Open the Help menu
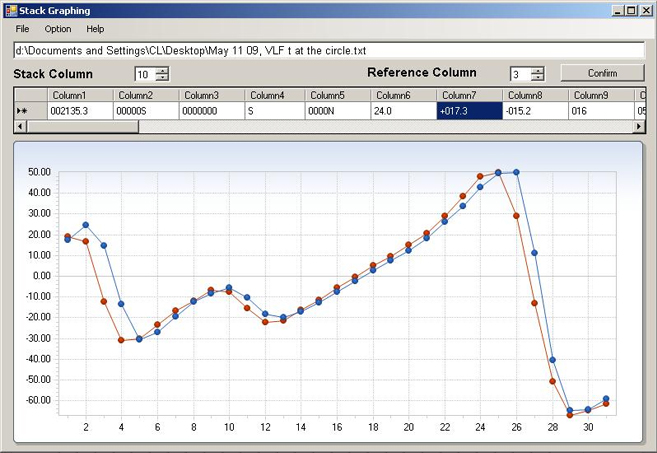The image size is (657, 453). [95, 29]
